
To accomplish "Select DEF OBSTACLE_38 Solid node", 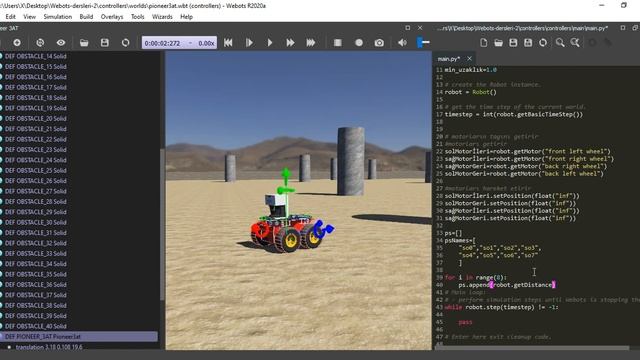I will [36, 305].
